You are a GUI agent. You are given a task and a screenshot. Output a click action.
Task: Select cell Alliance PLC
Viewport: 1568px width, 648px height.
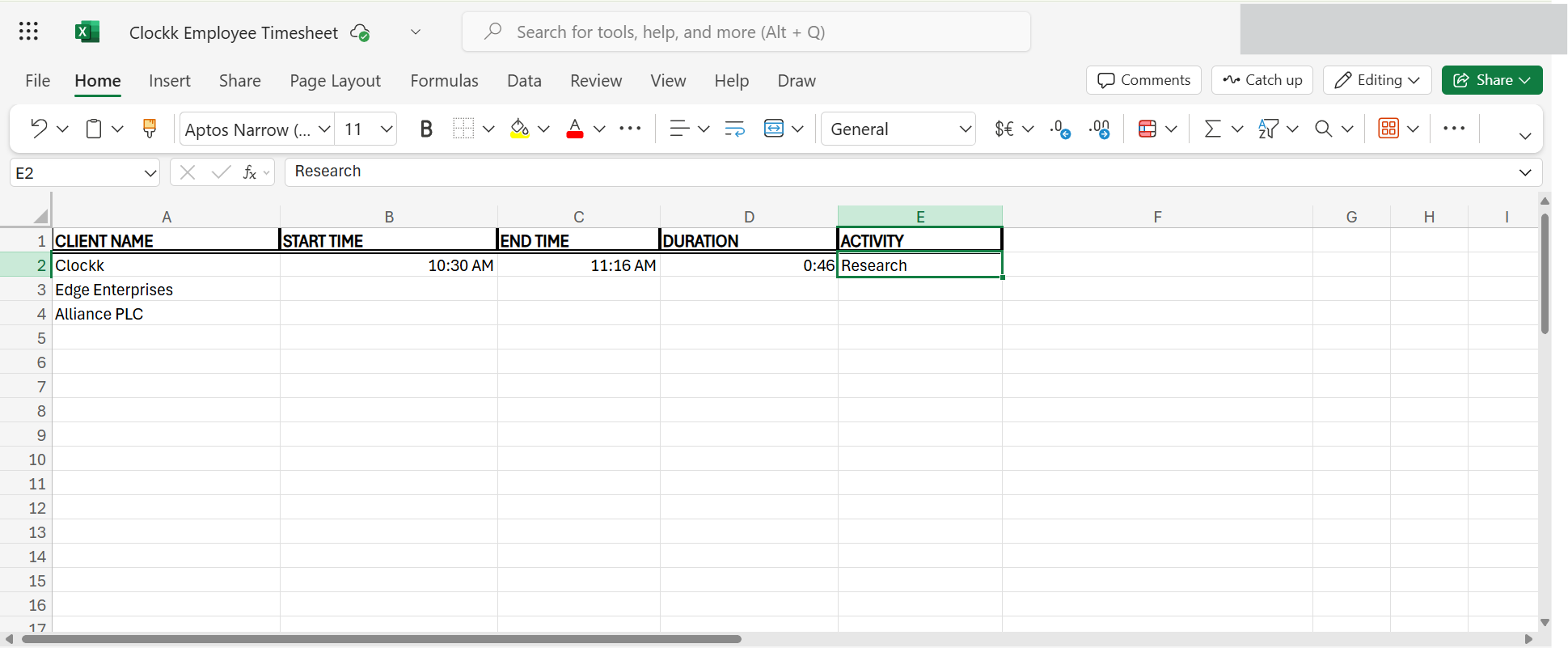(x=166, y=314)
